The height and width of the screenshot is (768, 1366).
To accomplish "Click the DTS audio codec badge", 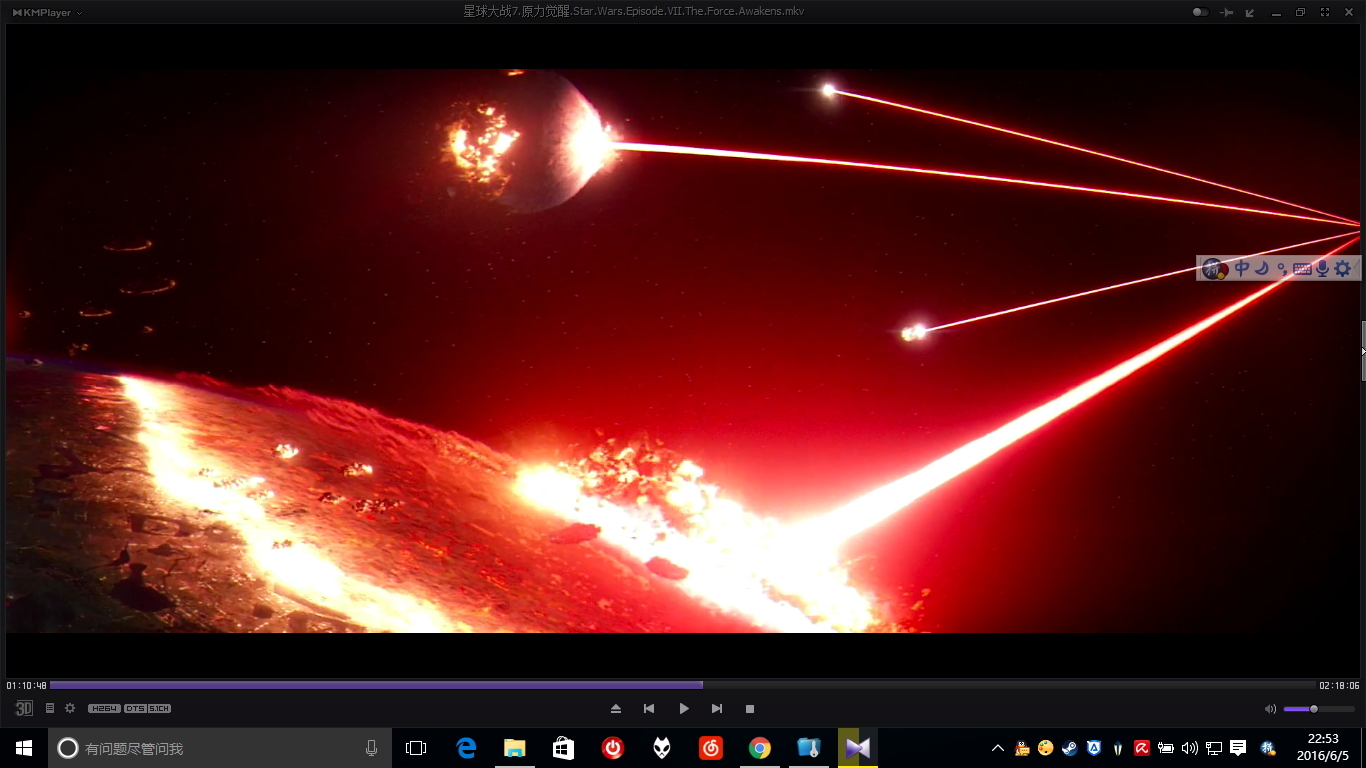I will point(135,708).
